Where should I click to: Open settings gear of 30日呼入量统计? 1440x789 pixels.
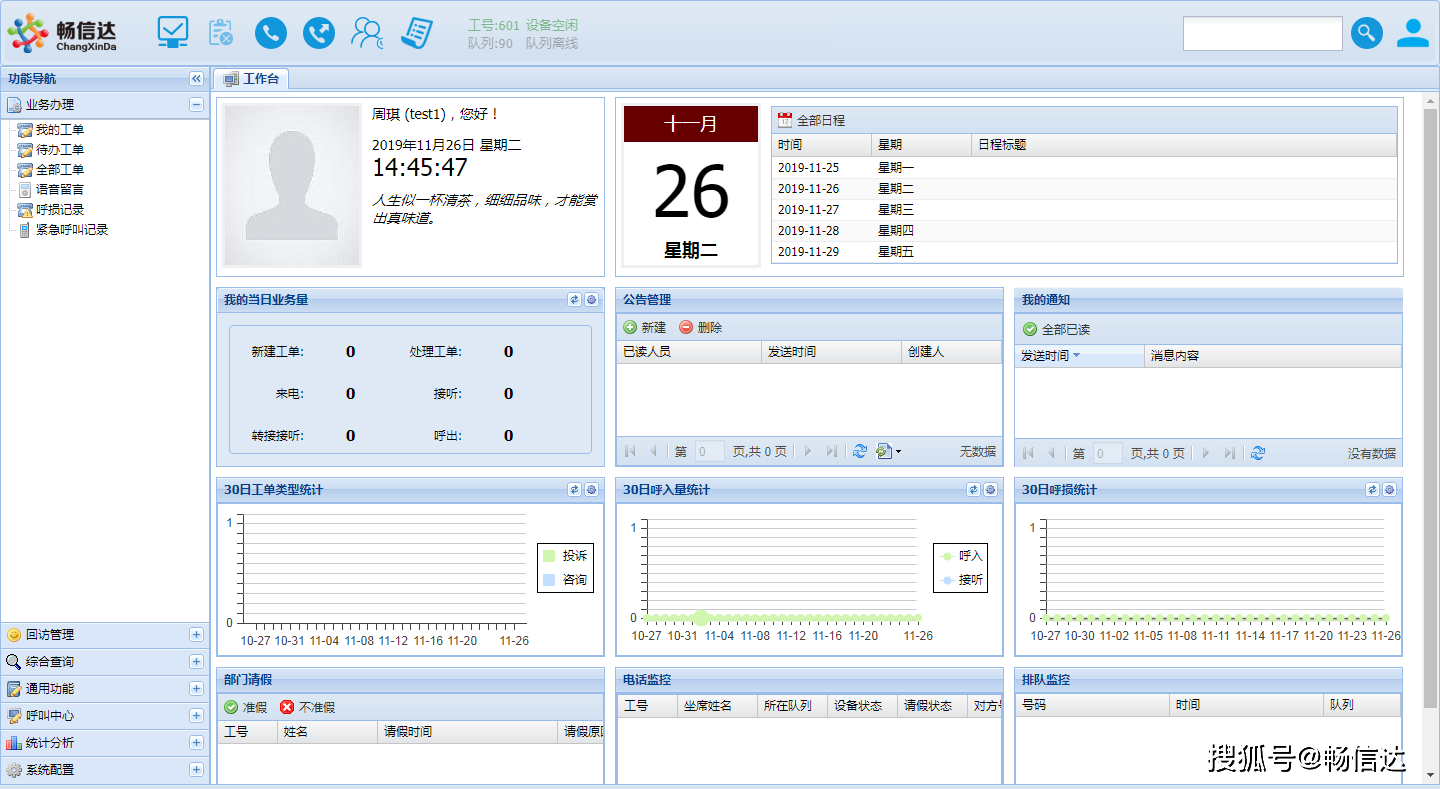click(x=990, y=490)
